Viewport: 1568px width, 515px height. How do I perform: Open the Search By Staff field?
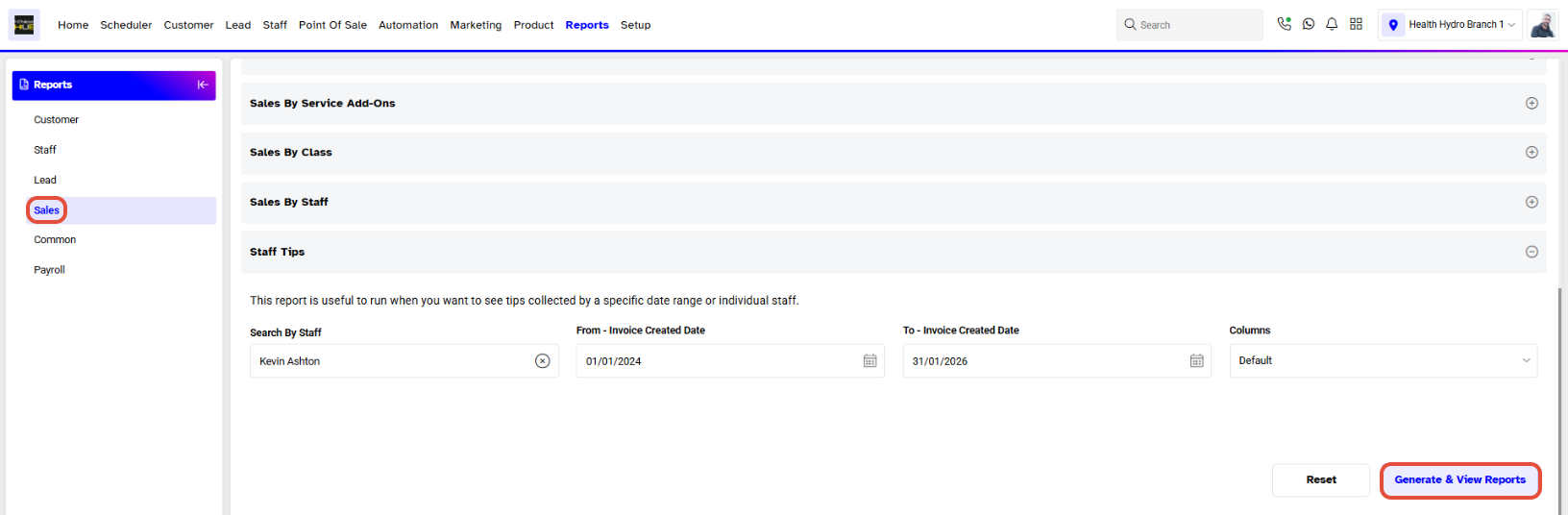pyautogui.click(x=404, y=361)
